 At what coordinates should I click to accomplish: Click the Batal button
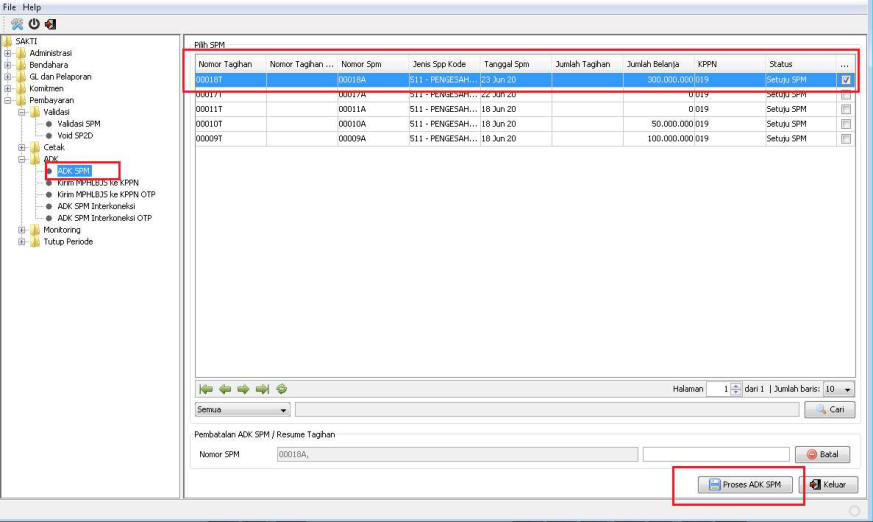[822, 455]
